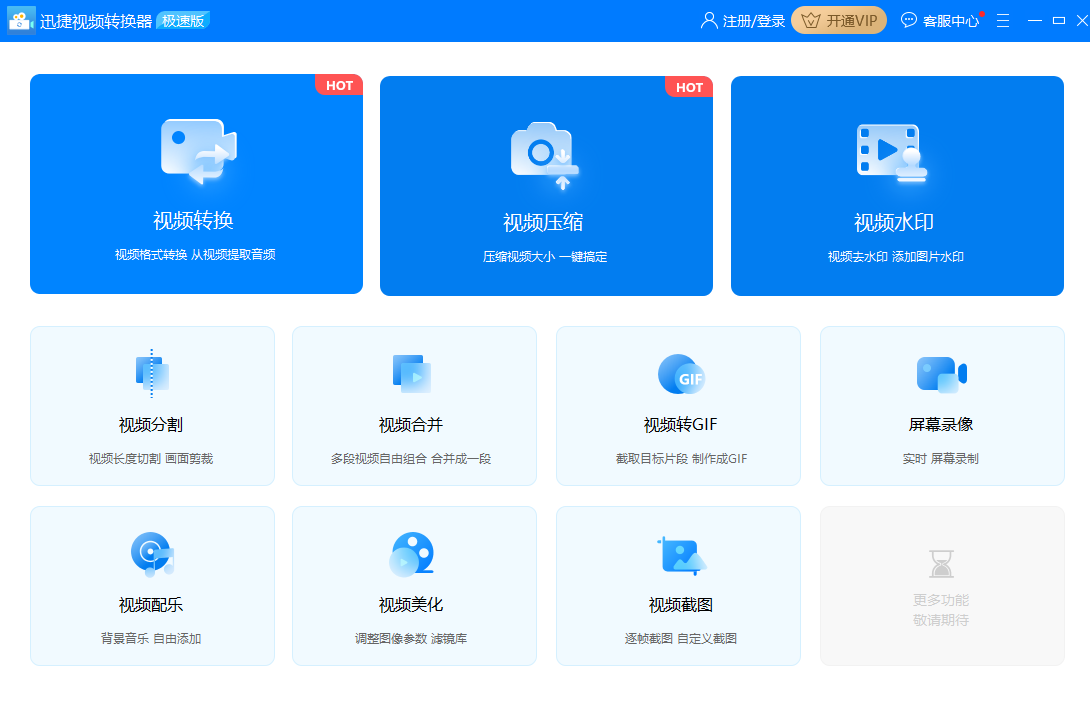The height and width of the screenshot is (706, 1090).
Task: Click the 开通VIP upgrade button
Action: [839, 20]
